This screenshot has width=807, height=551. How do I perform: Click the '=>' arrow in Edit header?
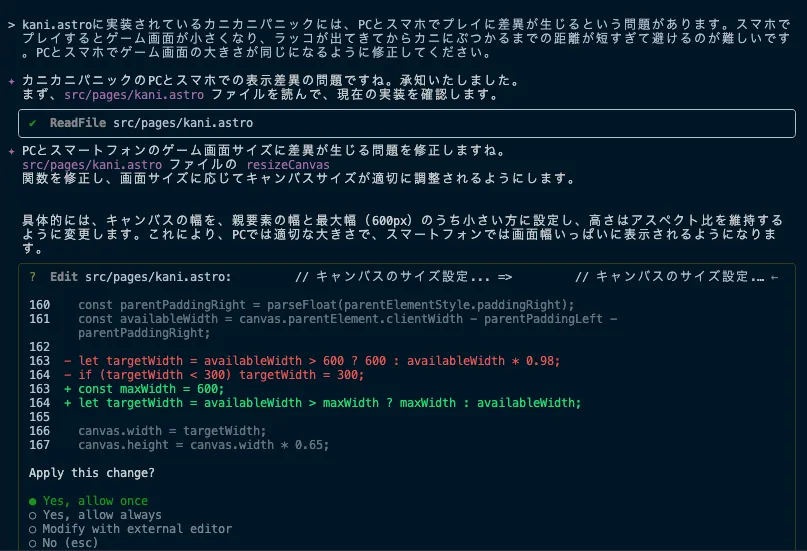(x=505, y=277)
